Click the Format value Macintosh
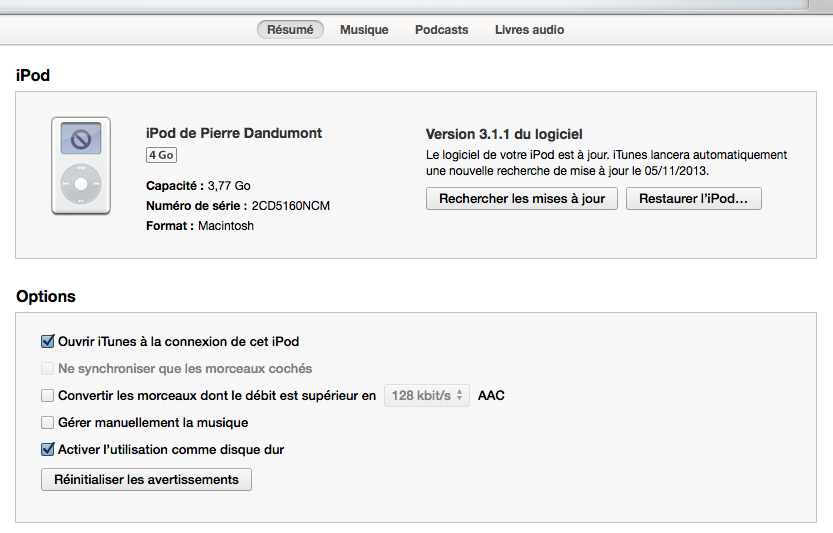 coord(226,226)
